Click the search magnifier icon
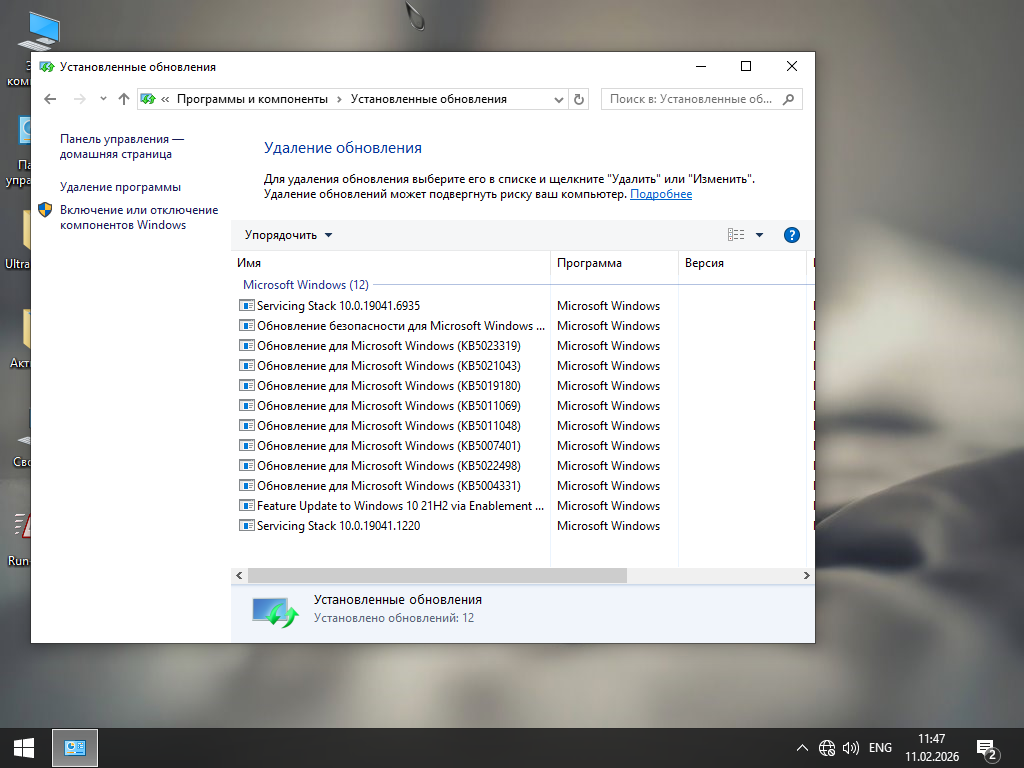Image resolution: width=1024 pixels, height=768 pixels. click(x=789, y=99)
